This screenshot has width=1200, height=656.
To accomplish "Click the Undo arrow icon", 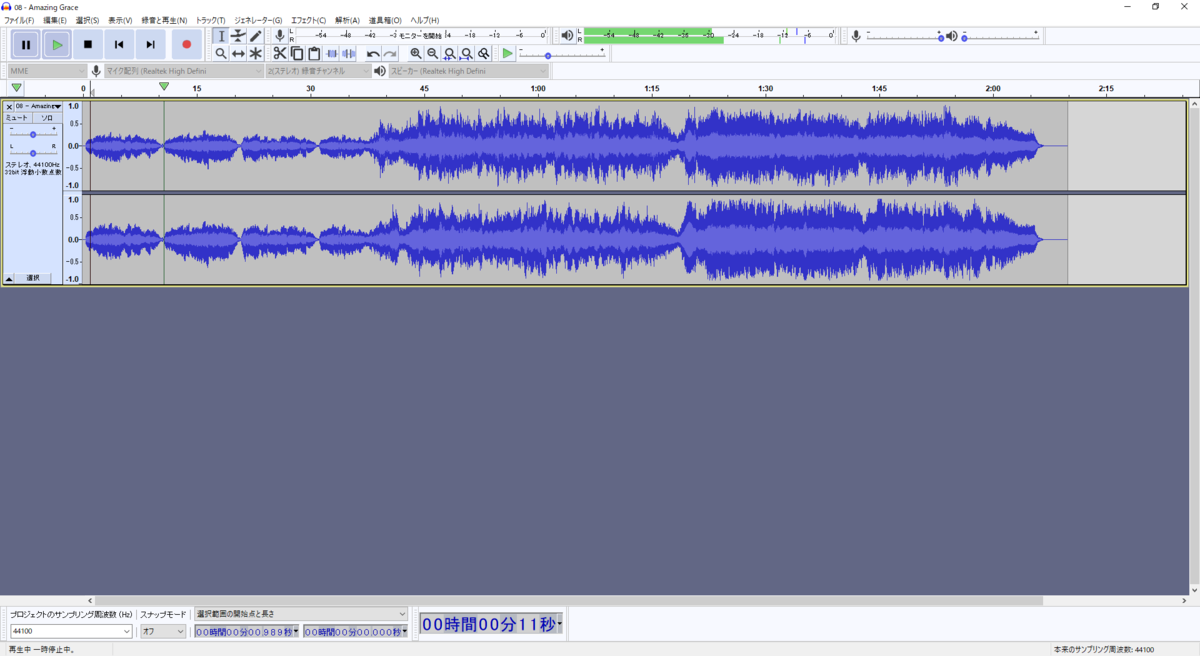I will 373,53.
